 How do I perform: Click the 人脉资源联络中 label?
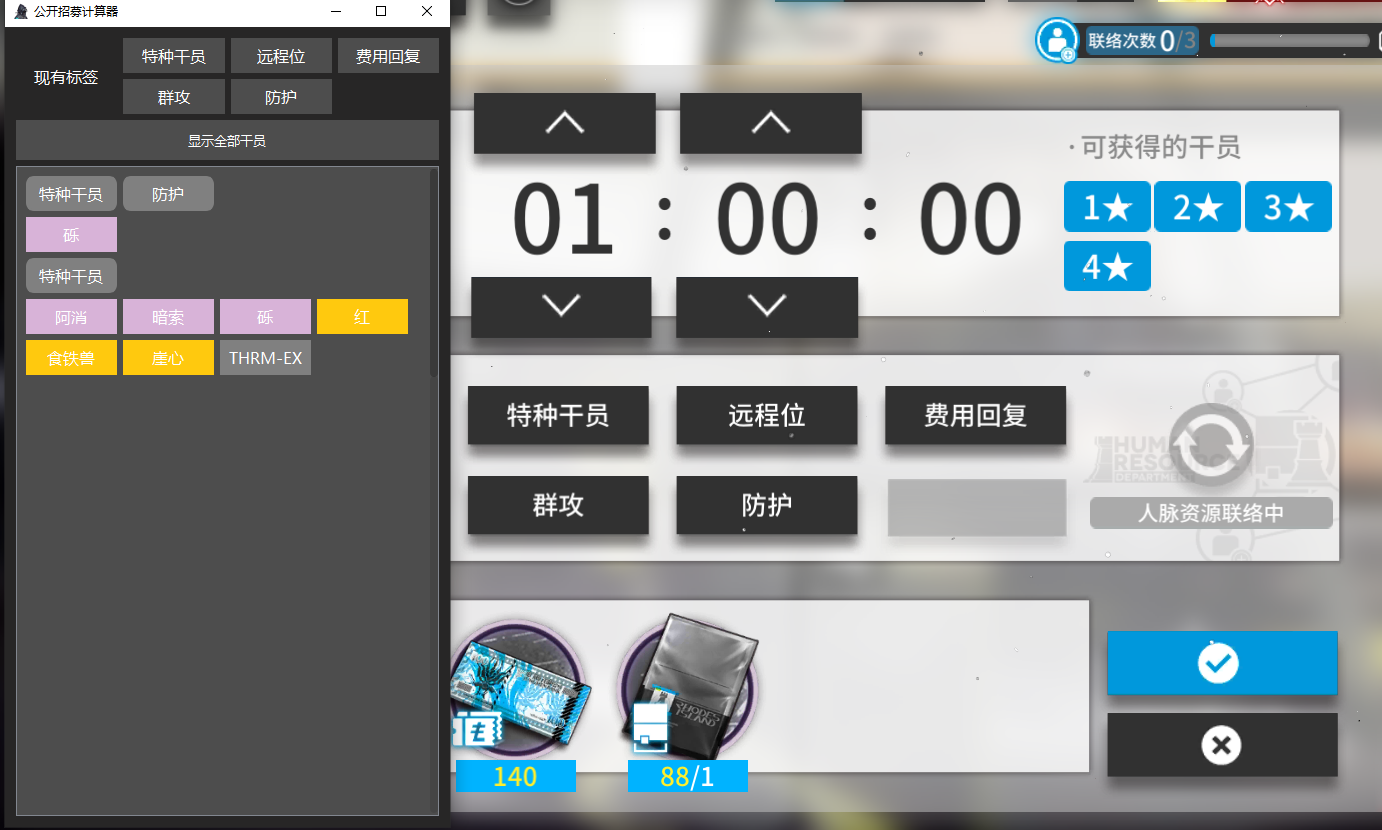(x=1211, y=513)
